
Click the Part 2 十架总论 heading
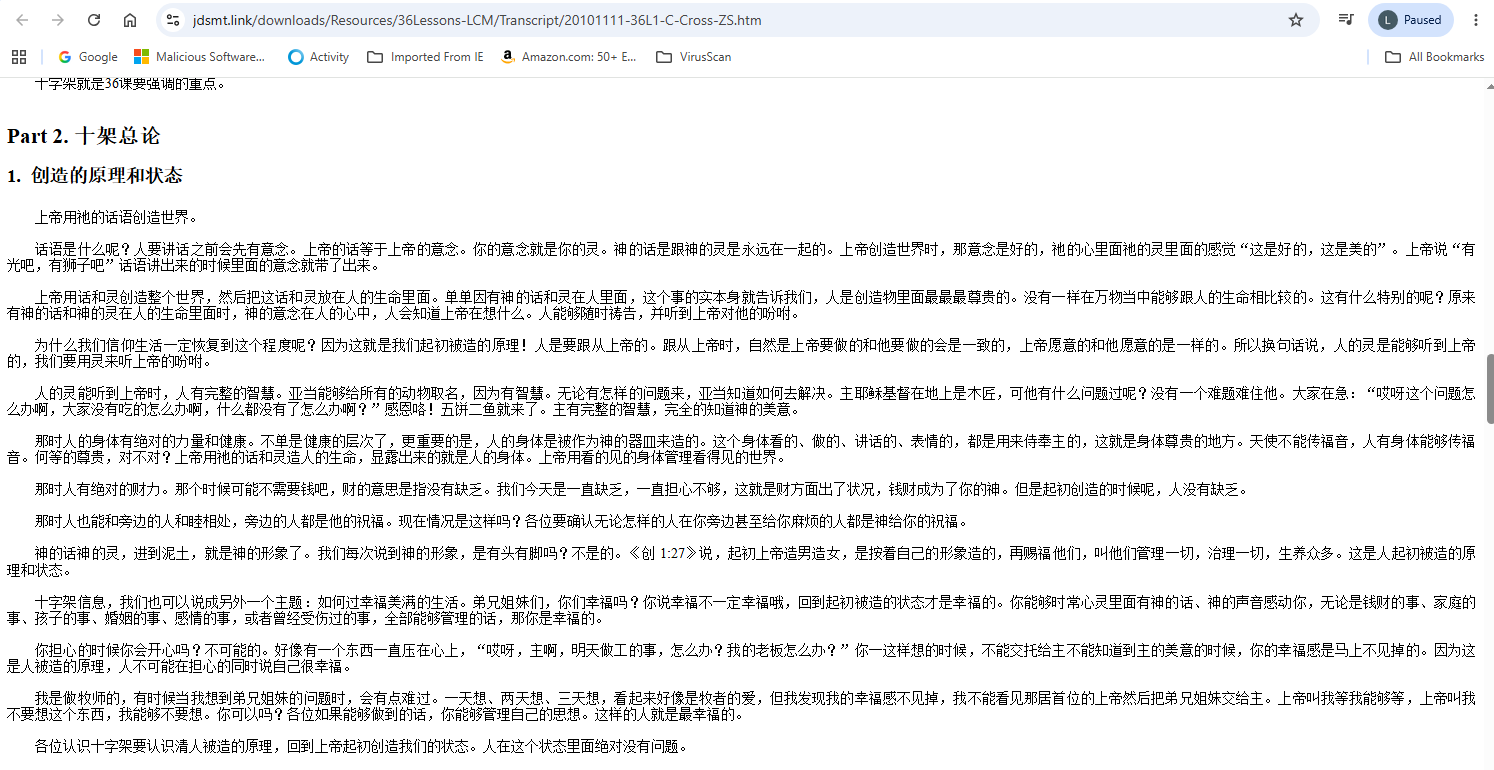click(83, 136)
